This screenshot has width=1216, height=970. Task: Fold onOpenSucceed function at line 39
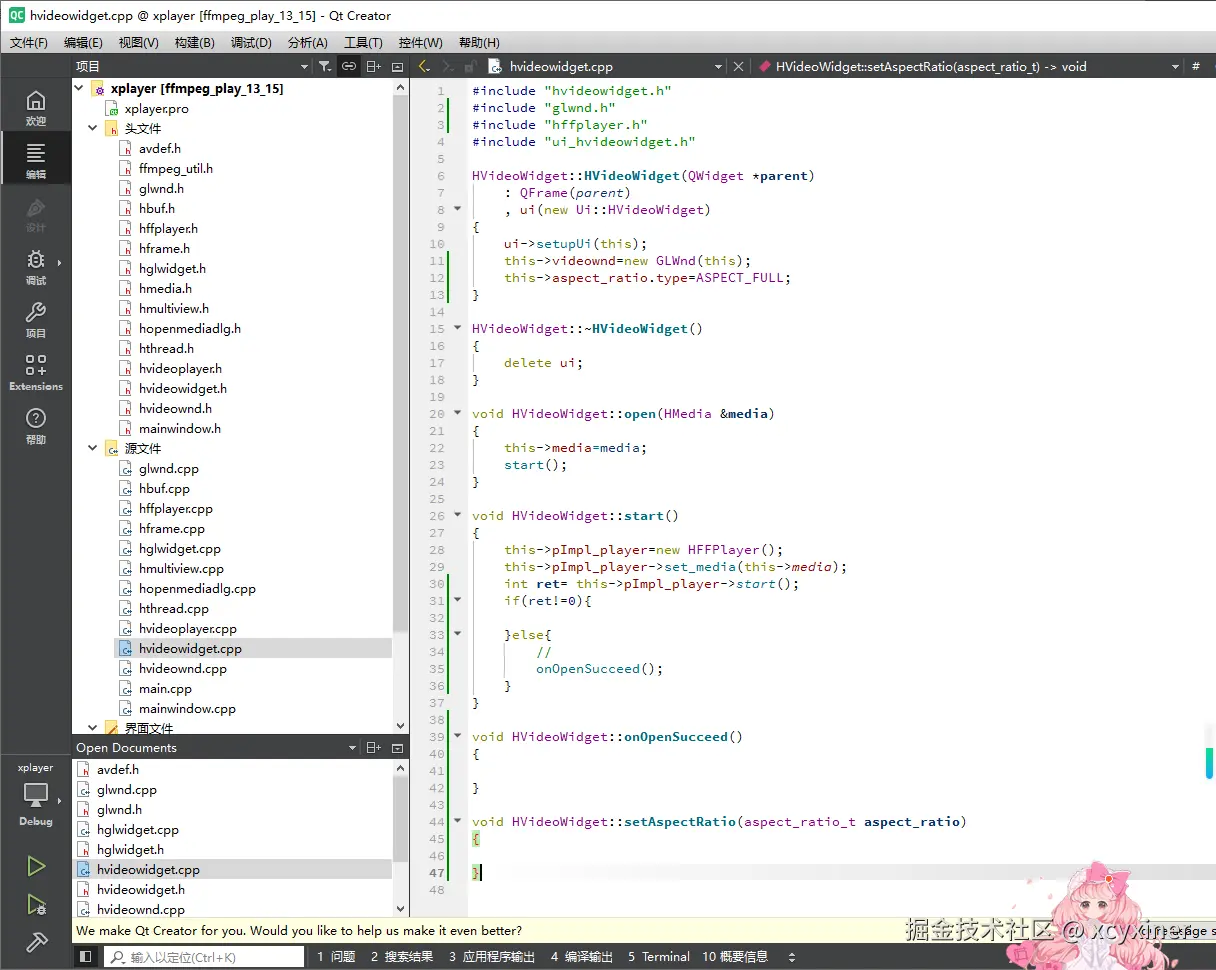[x=458, y=736]
